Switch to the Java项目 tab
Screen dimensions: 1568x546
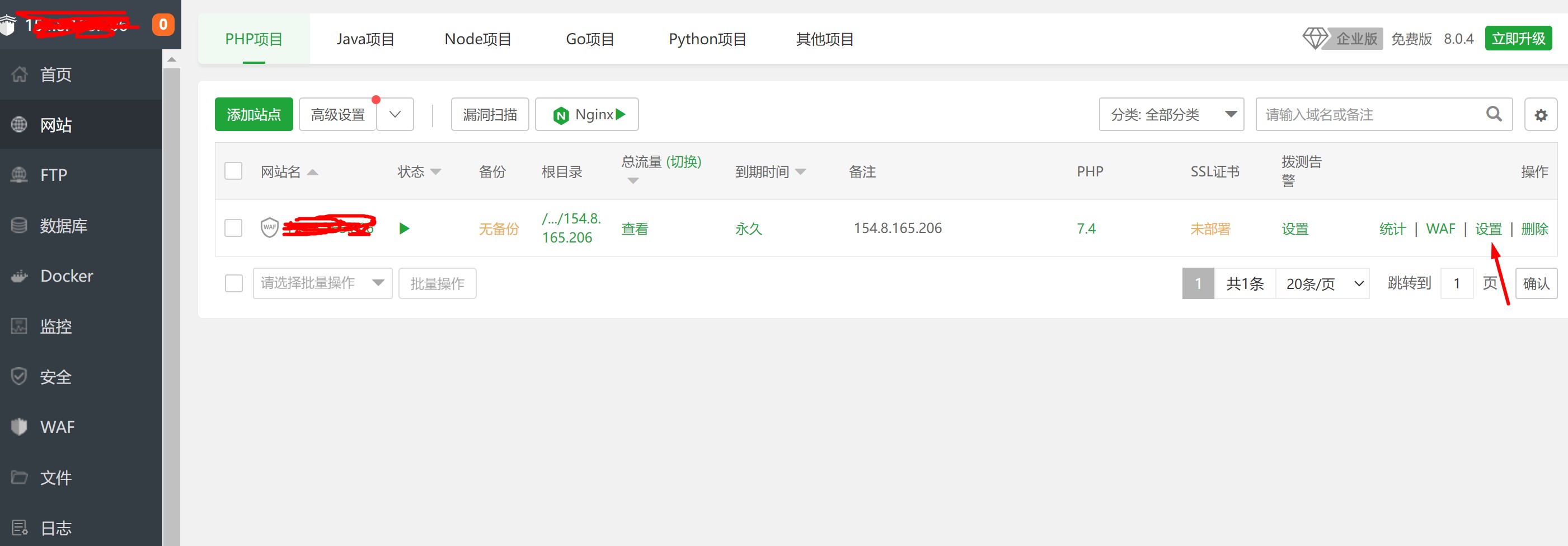pos(365,39)
